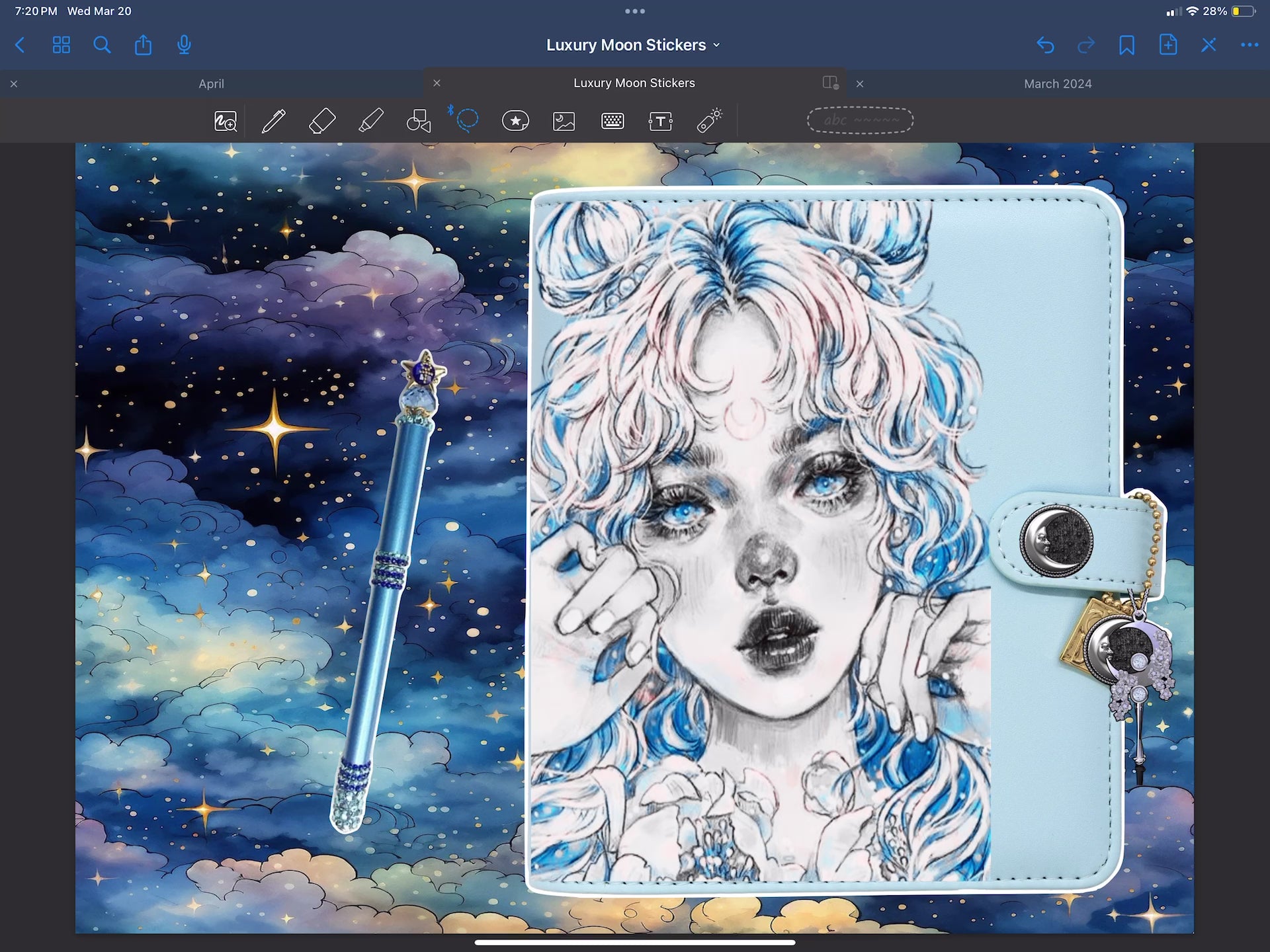Select the Shapes tool
This screenshot has width=1270, height=952.
point(418,121)
